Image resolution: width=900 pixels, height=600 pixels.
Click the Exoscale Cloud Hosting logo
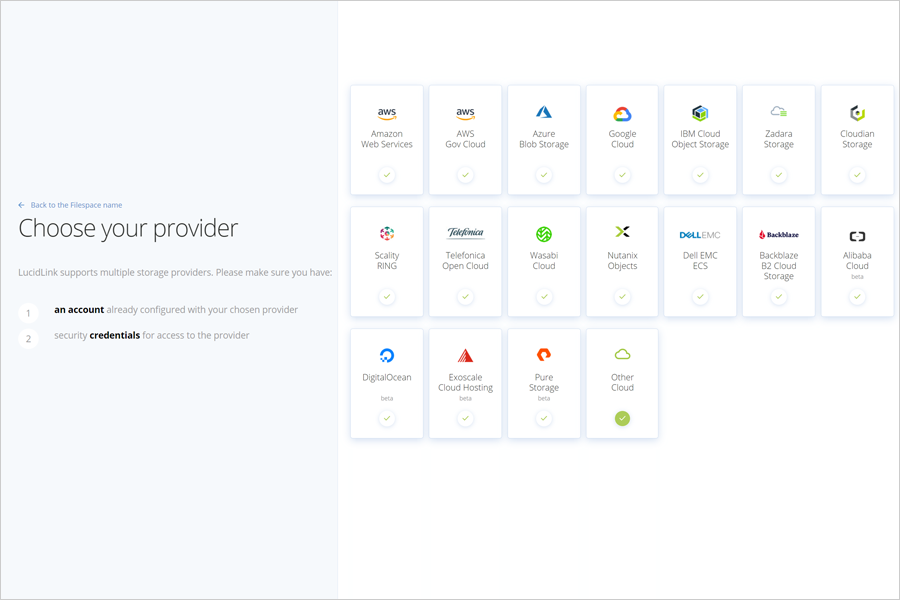pyautogui.click(x=465, y=355)
